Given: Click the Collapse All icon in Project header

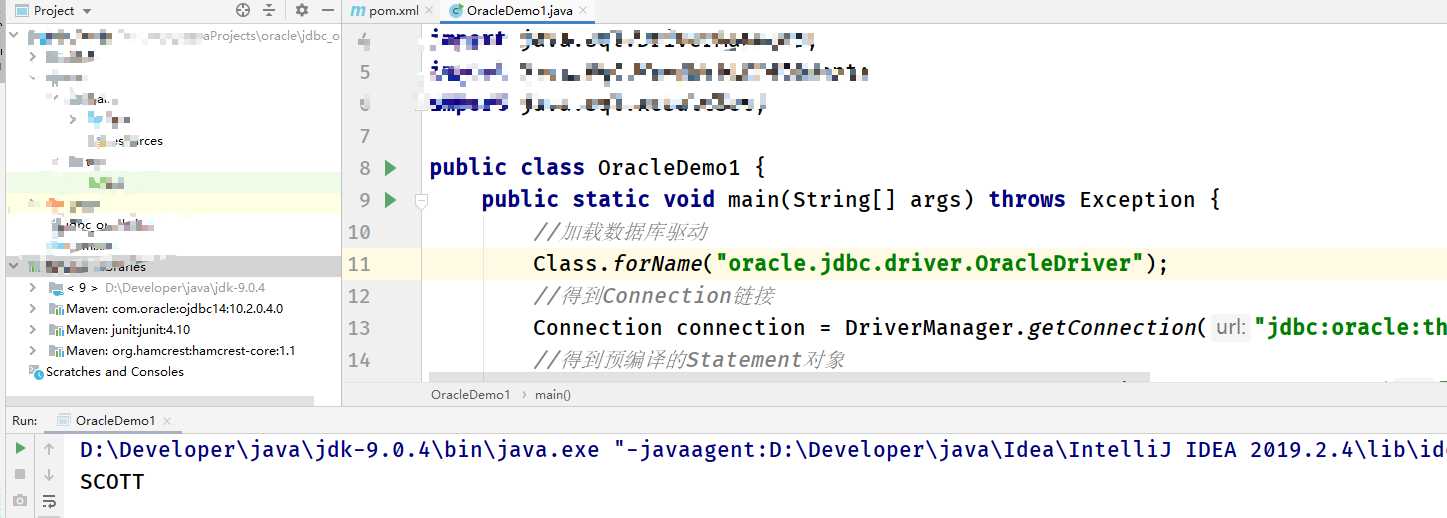Looking at the screenshot, I should pos(269,10).
